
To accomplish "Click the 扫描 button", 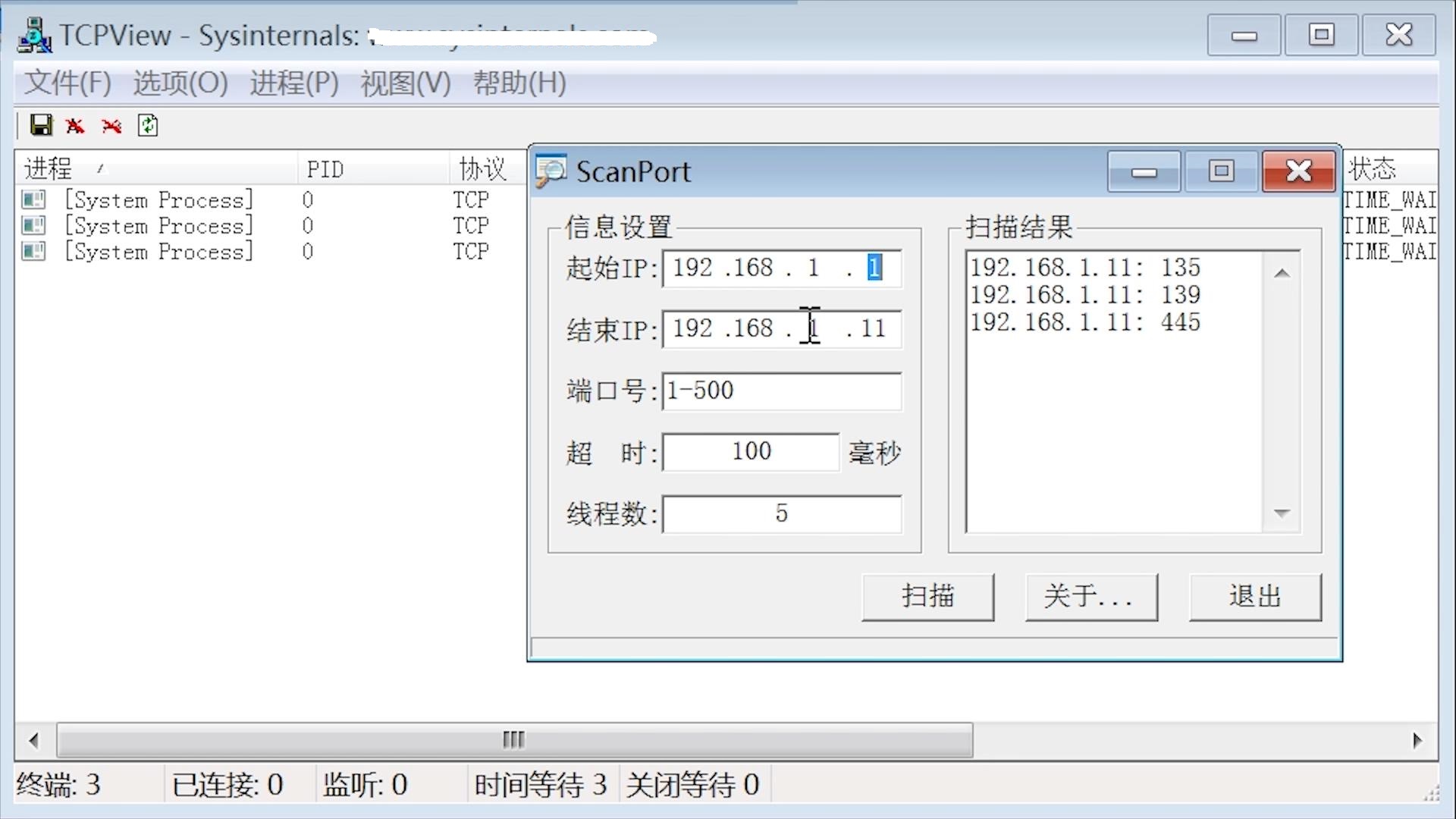I will coord(927,597).
